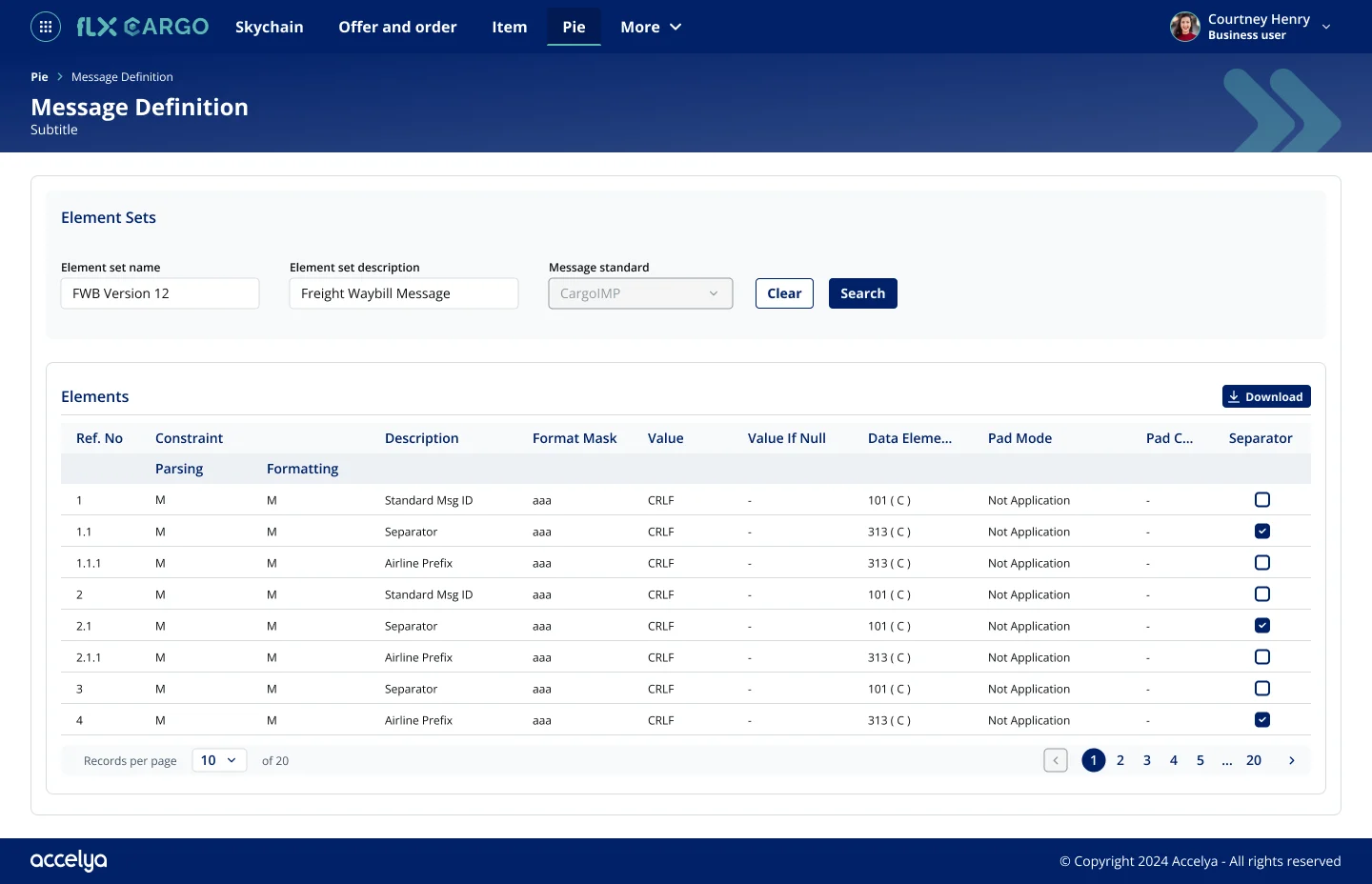Click the Accelya footer logo
Image resolution: width=1372 pixels, height=884 pixels.
[x=69, y=861]
